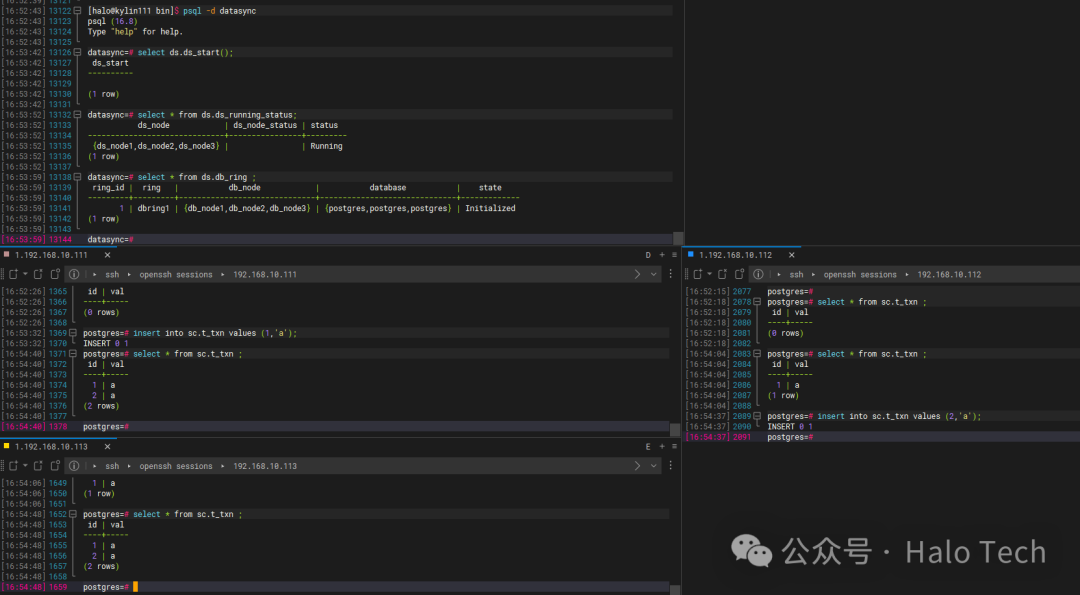The height and width of the screenshot is (595, 1080).
Task: Click the third toolbar icon in the 192.168.10.111 pane
Action: coord(38,274)
